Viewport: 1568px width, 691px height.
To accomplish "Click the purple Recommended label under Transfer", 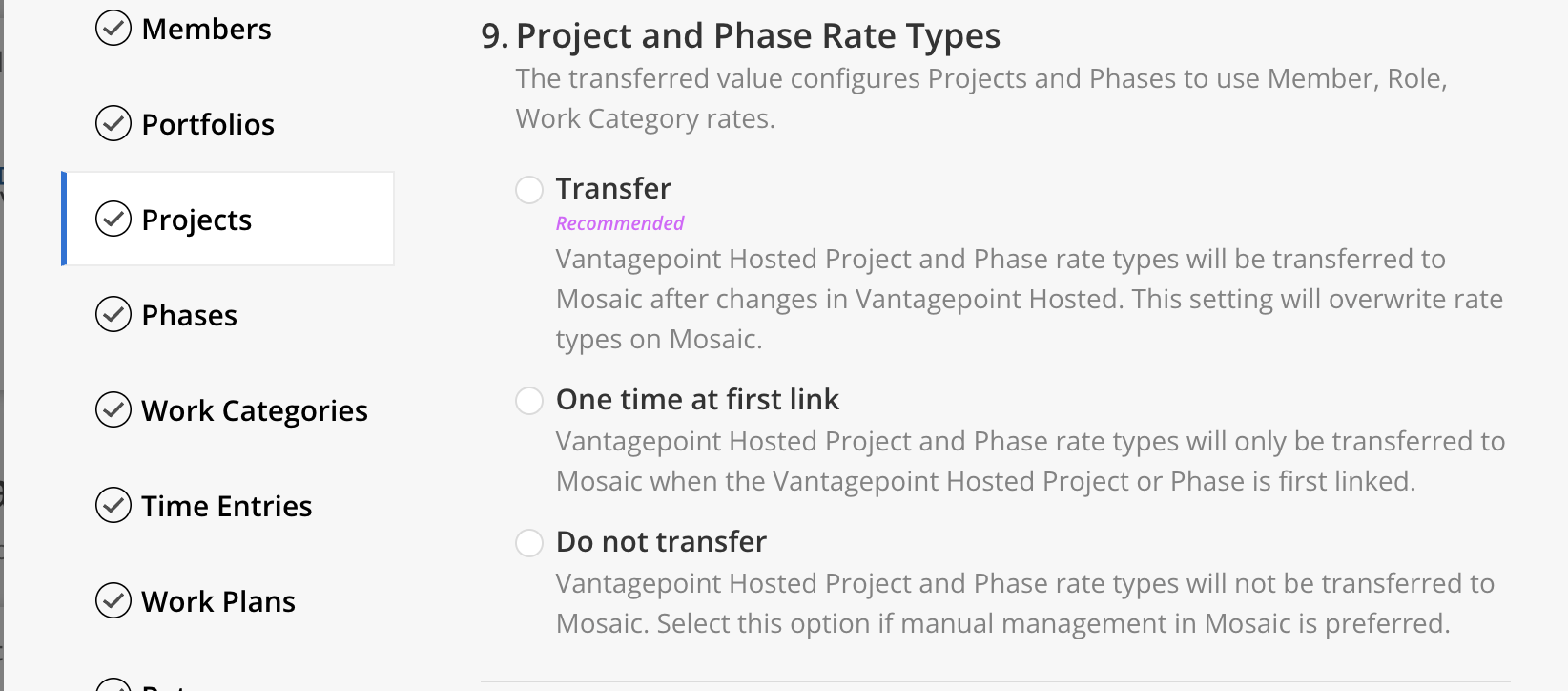I will coord(620,223).
